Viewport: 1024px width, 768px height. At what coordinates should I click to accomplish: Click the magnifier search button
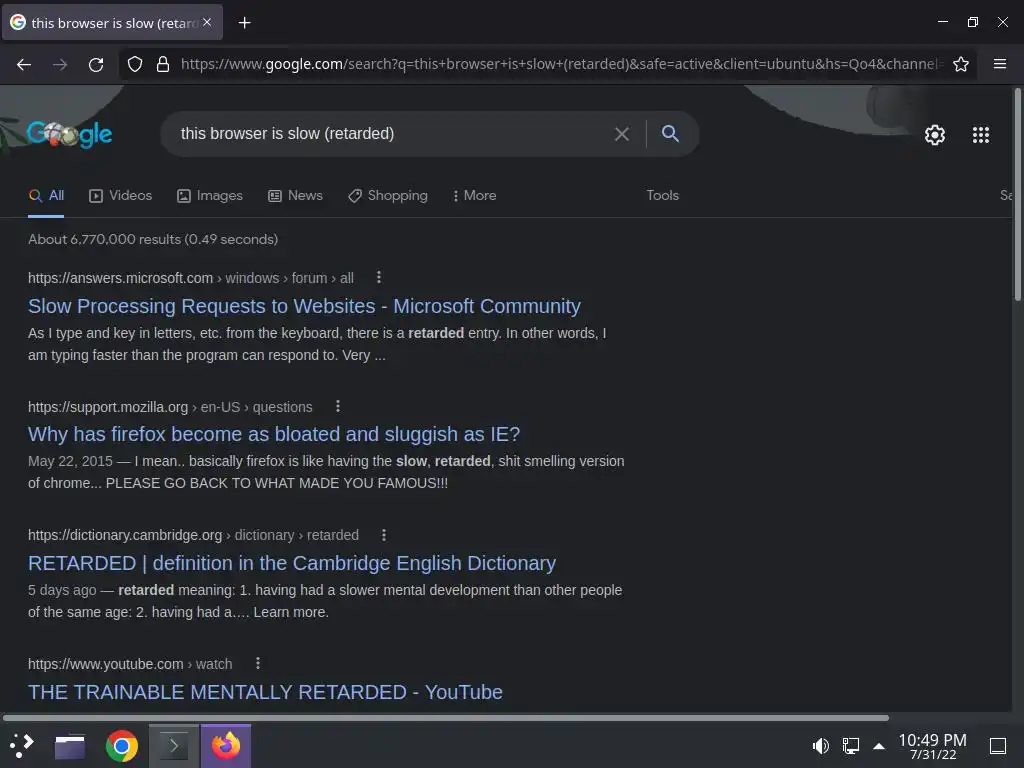[670, 134]
